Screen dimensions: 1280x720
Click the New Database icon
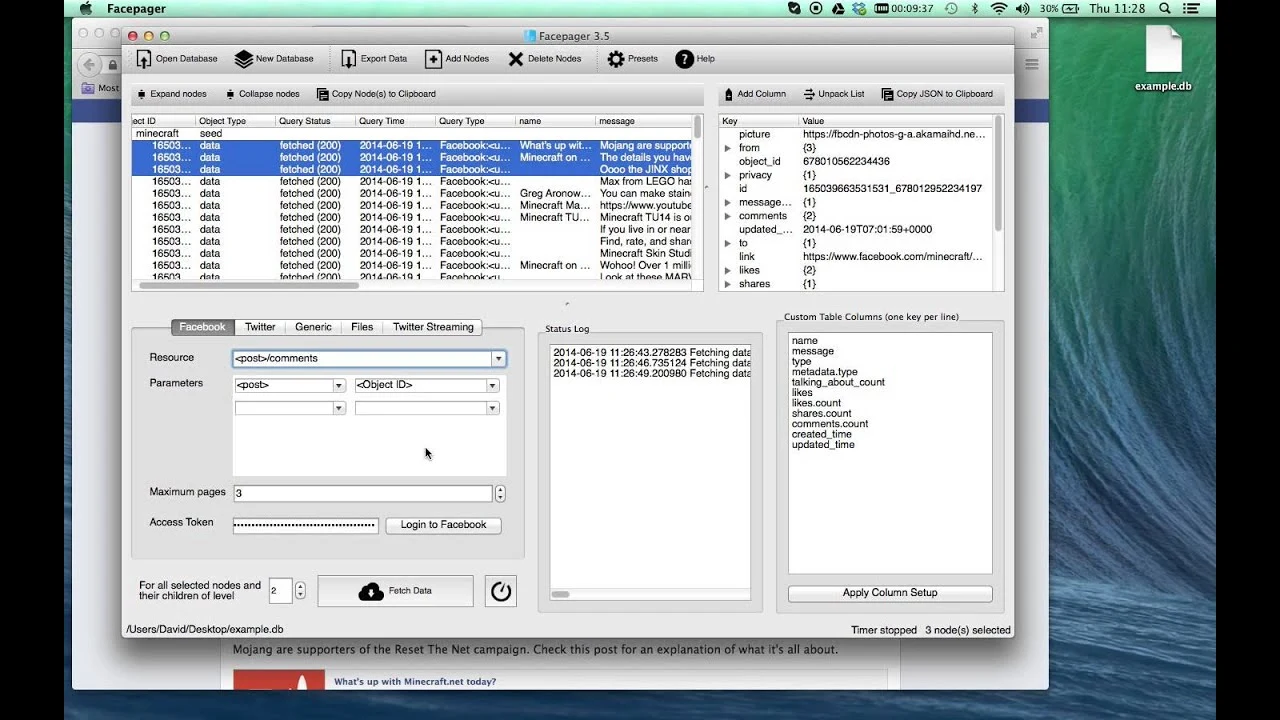pyautogui.click(x=244, y=59)
